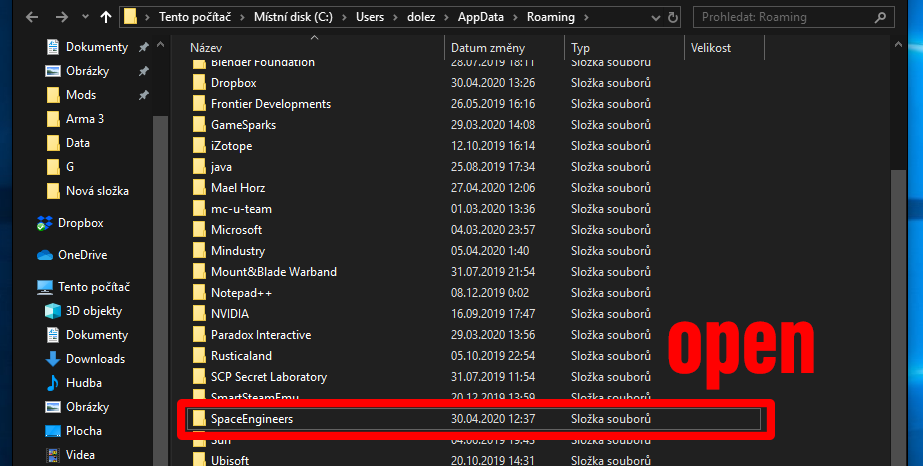The height and width of the screenshot is (466, 923).
Task: Click the search magnifier icon
Action: 880,17
